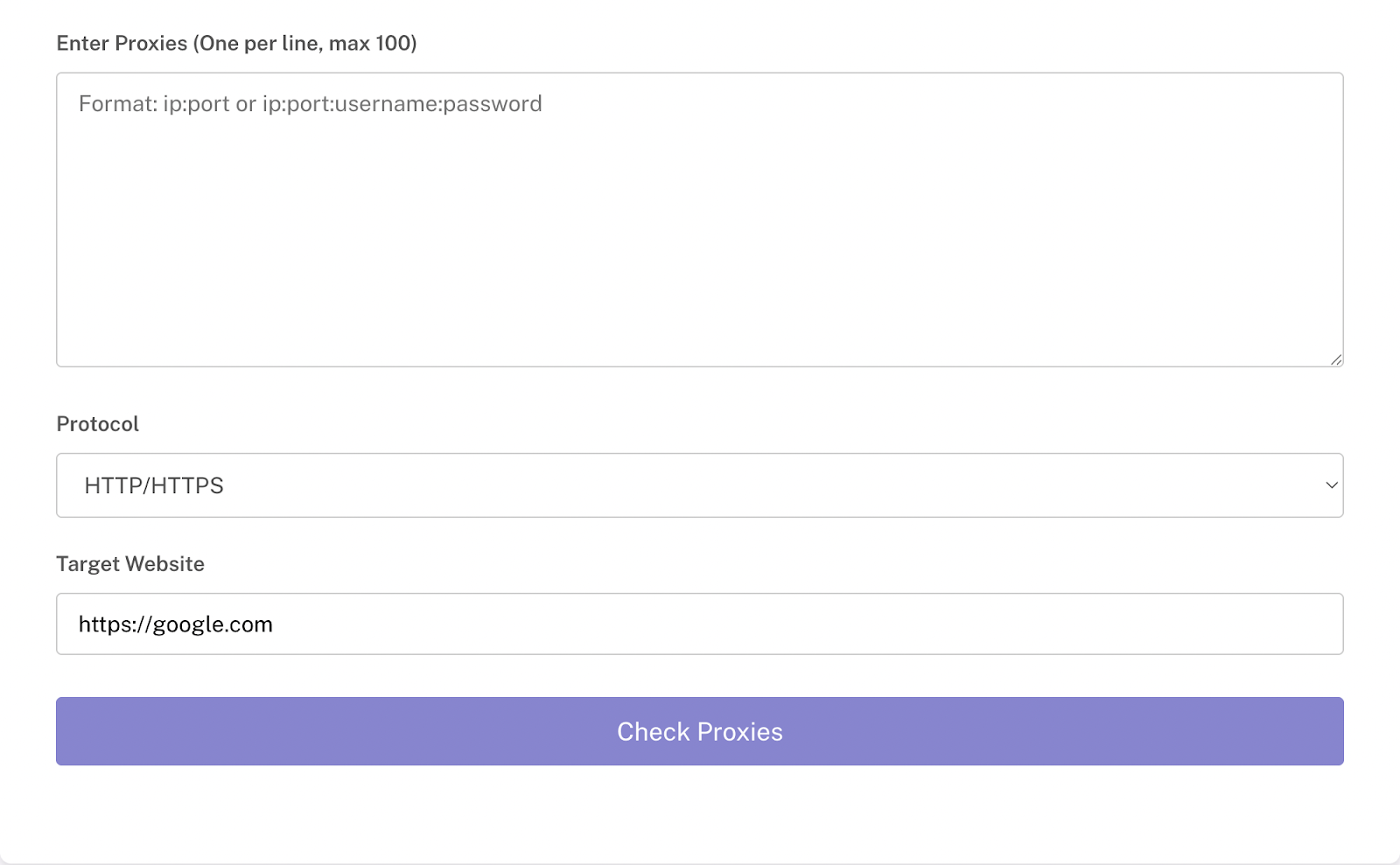
Task: Focus the Target Website input field
Action: (700, 624)
